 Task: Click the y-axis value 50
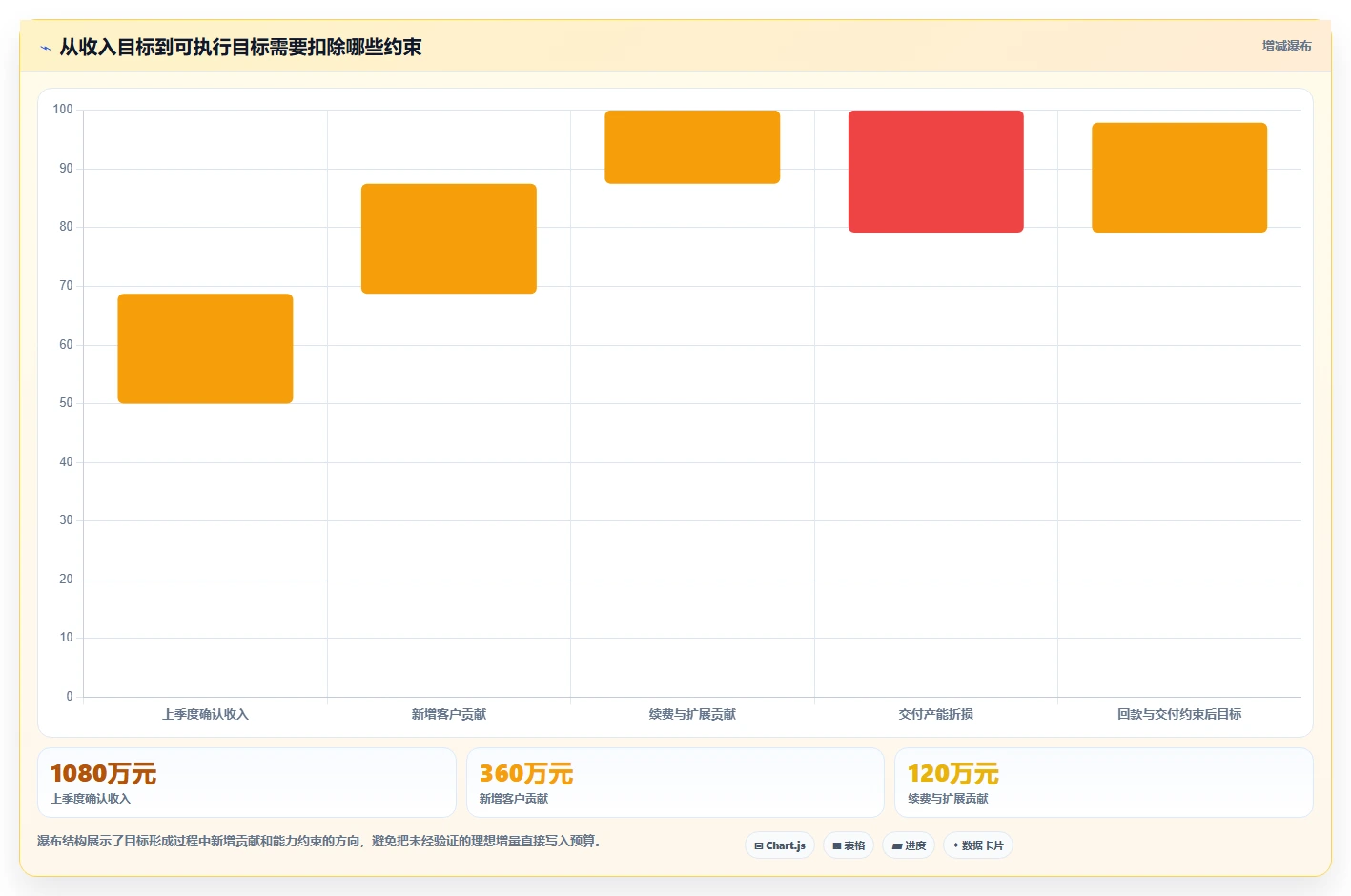click(66, 403)
